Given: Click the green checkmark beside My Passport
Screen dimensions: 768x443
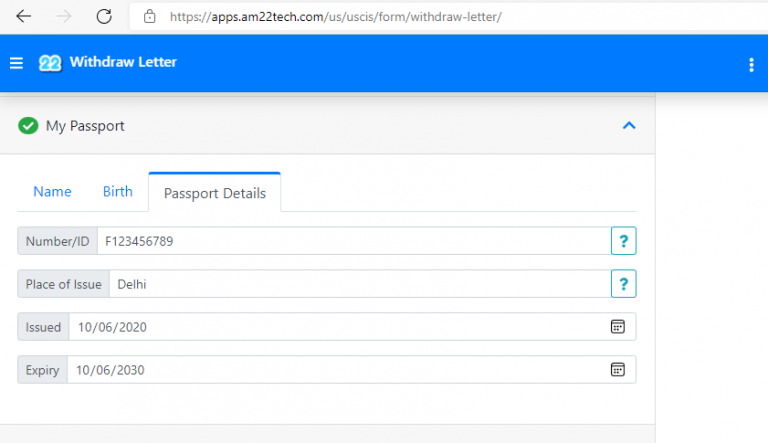Looking at the screenshot, I should click(28, 126).
